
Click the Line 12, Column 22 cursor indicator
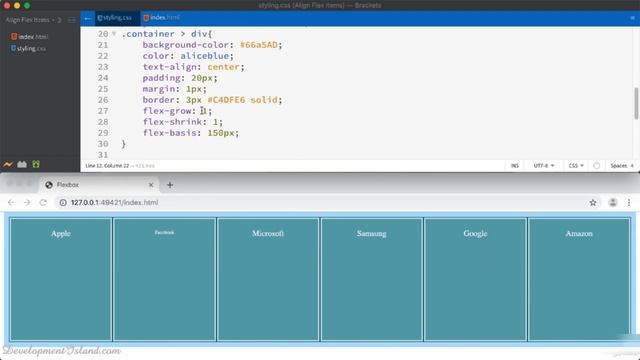[107, 166]
